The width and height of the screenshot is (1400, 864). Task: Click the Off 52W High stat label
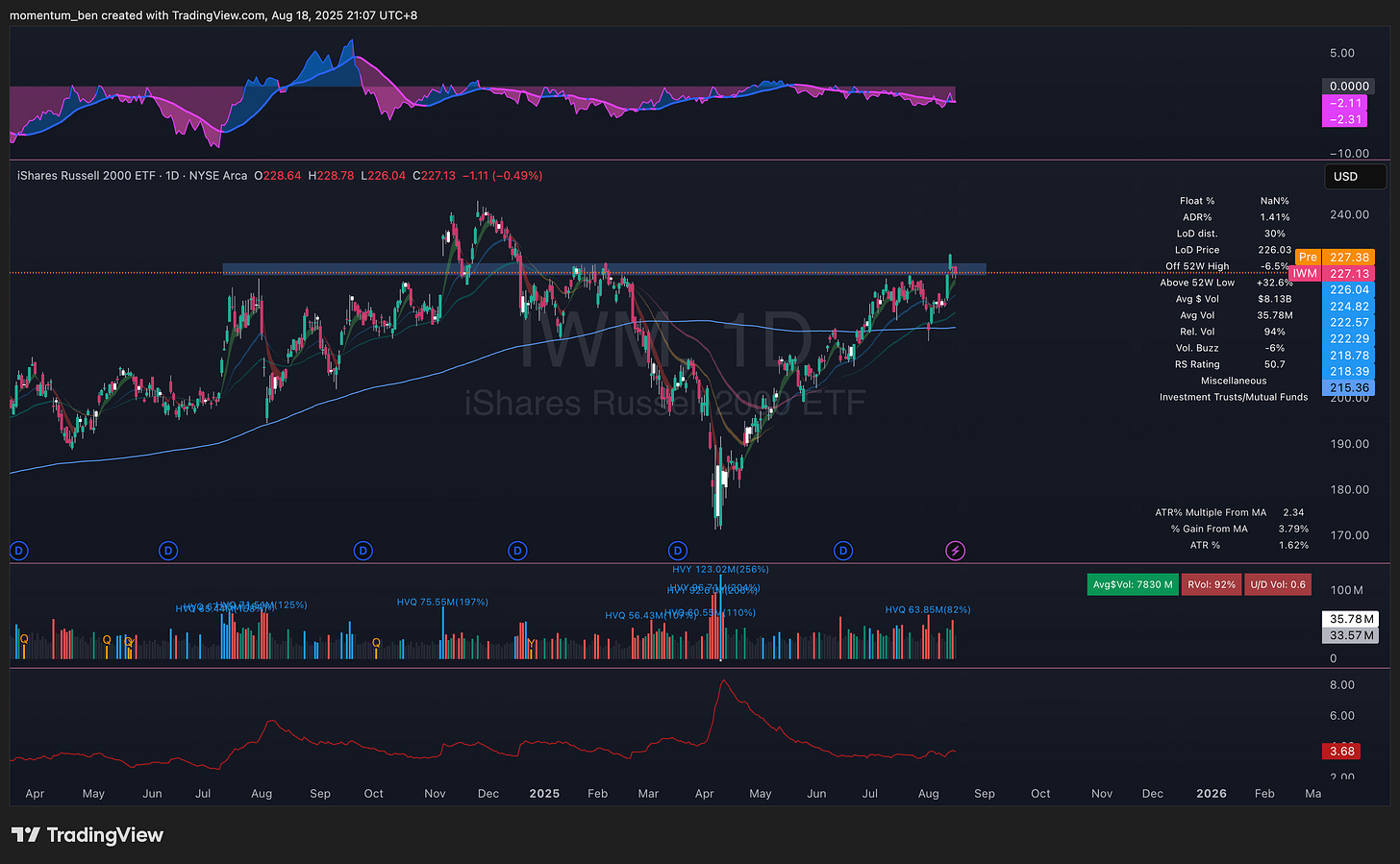(x=1197, y=266)
